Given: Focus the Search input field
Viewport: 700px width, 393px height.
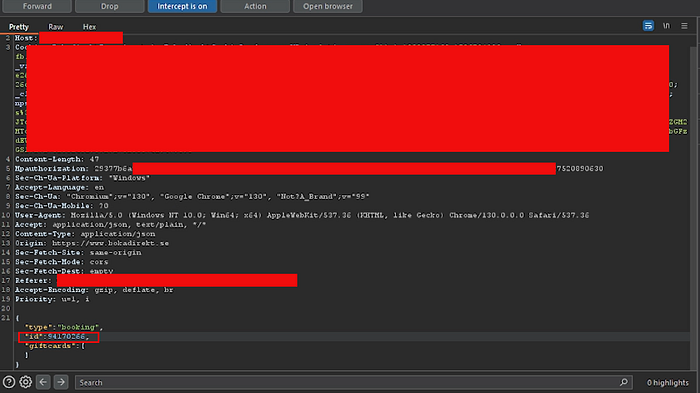Looking at the screenshot, I should tap(353, 383).
